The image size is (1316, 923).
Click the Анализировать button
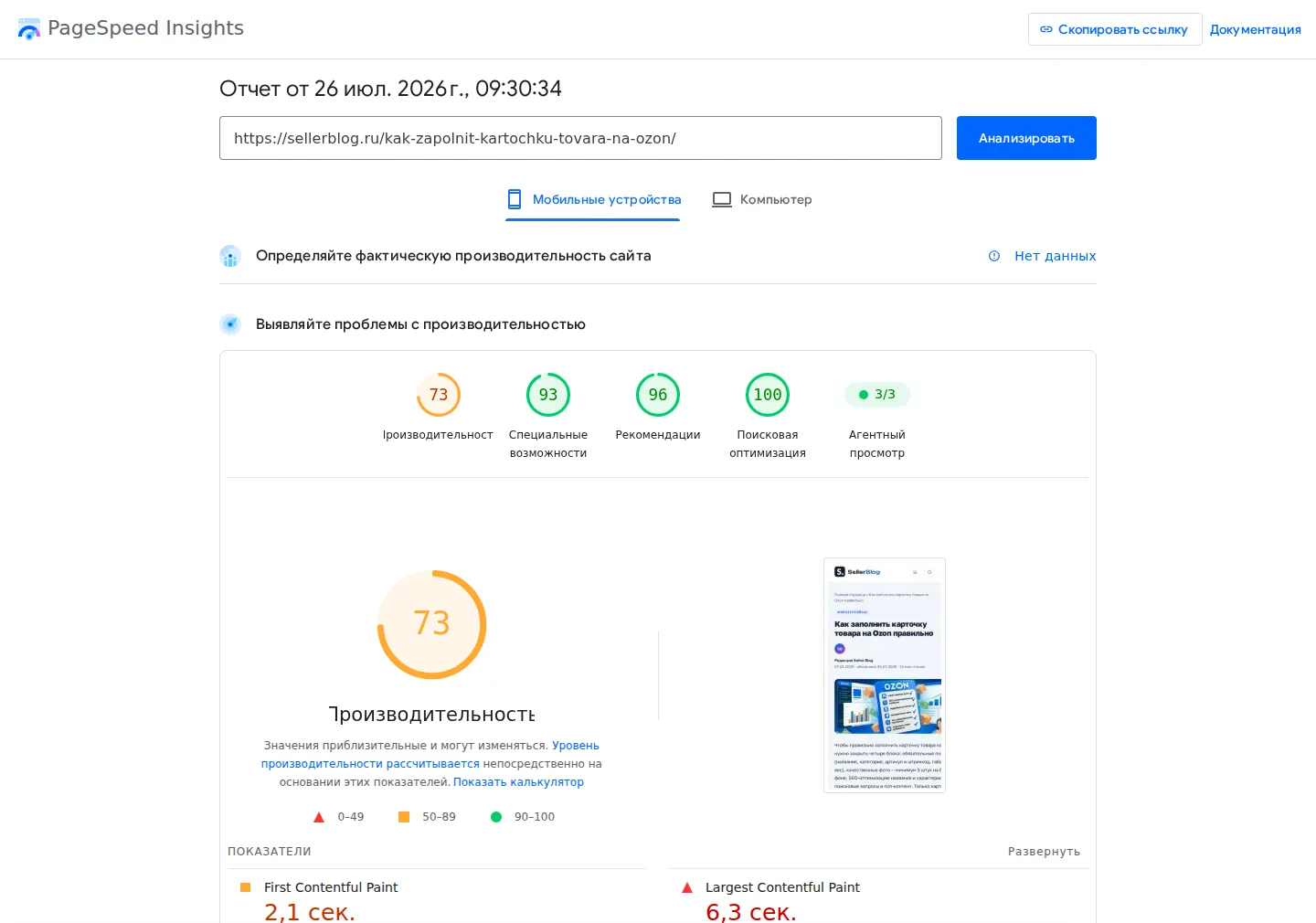tap(1026, 138)
